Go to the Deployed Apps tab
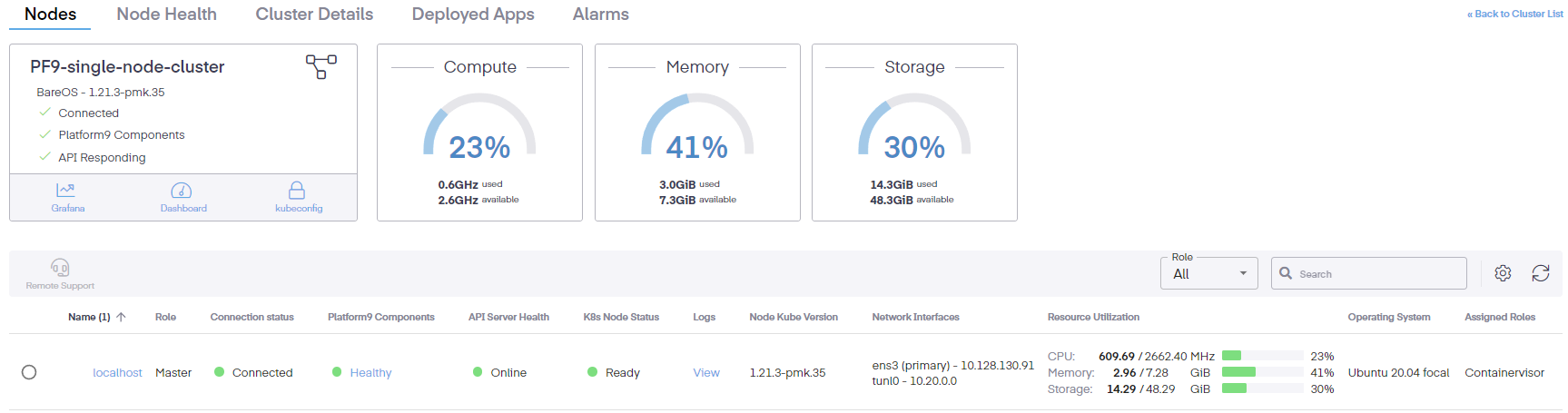Image resolution: width=1568 pixels, height=413 pixels. pos(473,15)
